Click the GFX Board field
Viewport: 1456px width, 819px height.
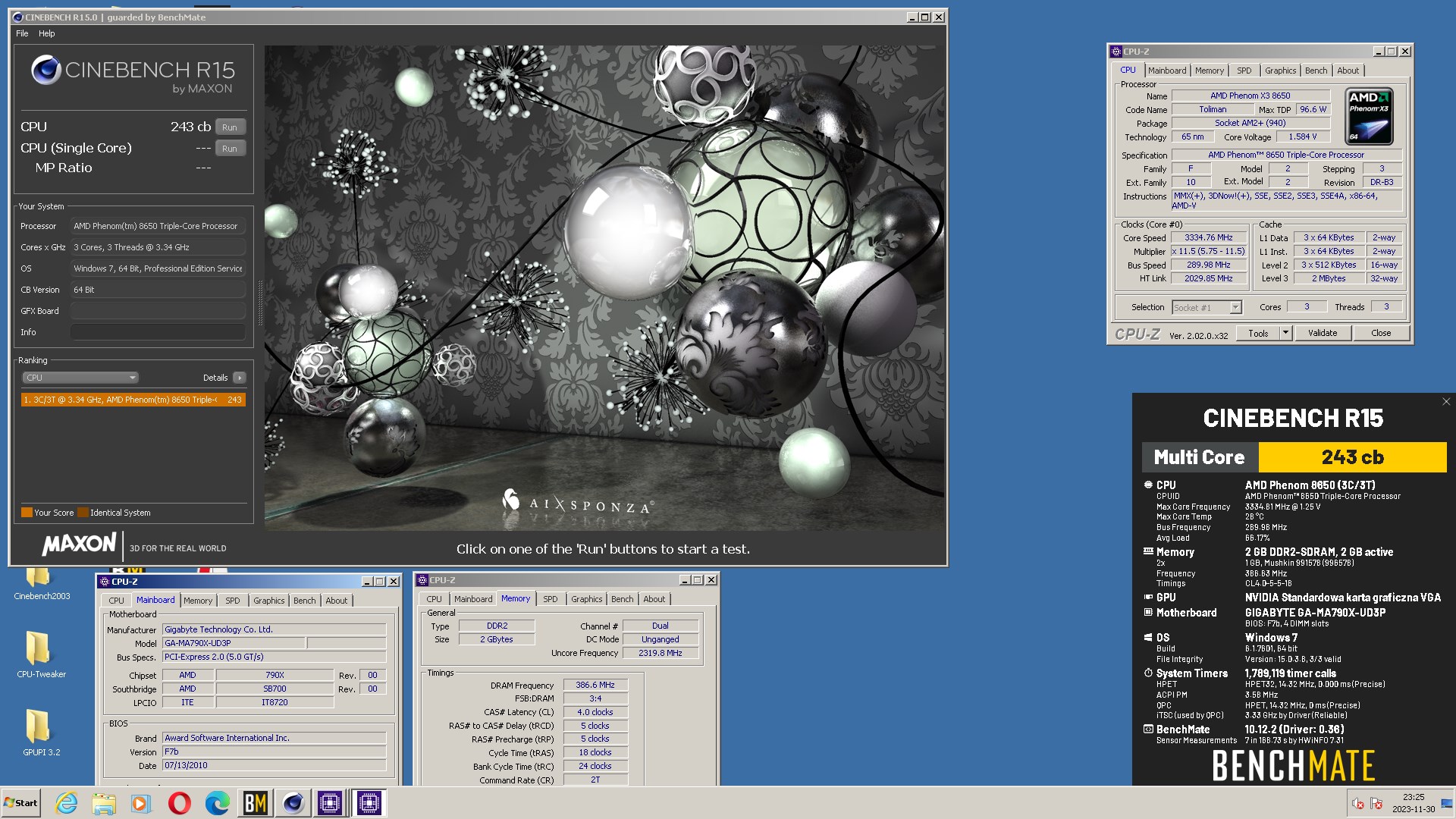tap(158, 311)
